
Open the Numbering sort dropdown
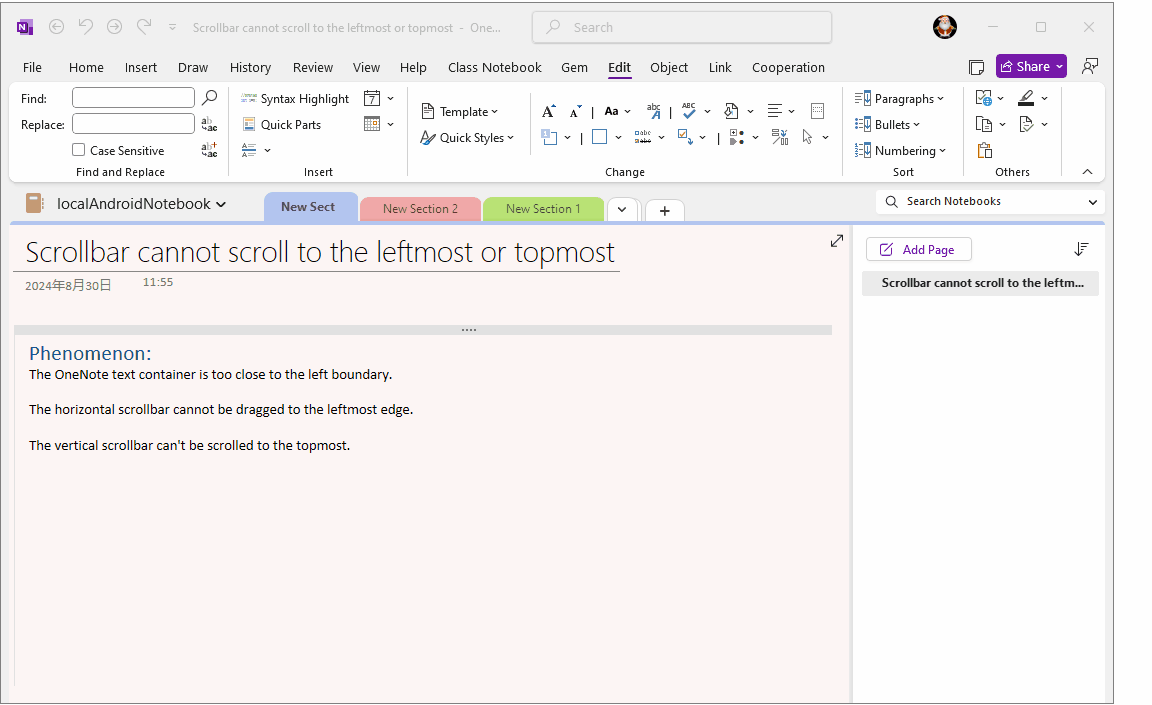coord(901,151)
